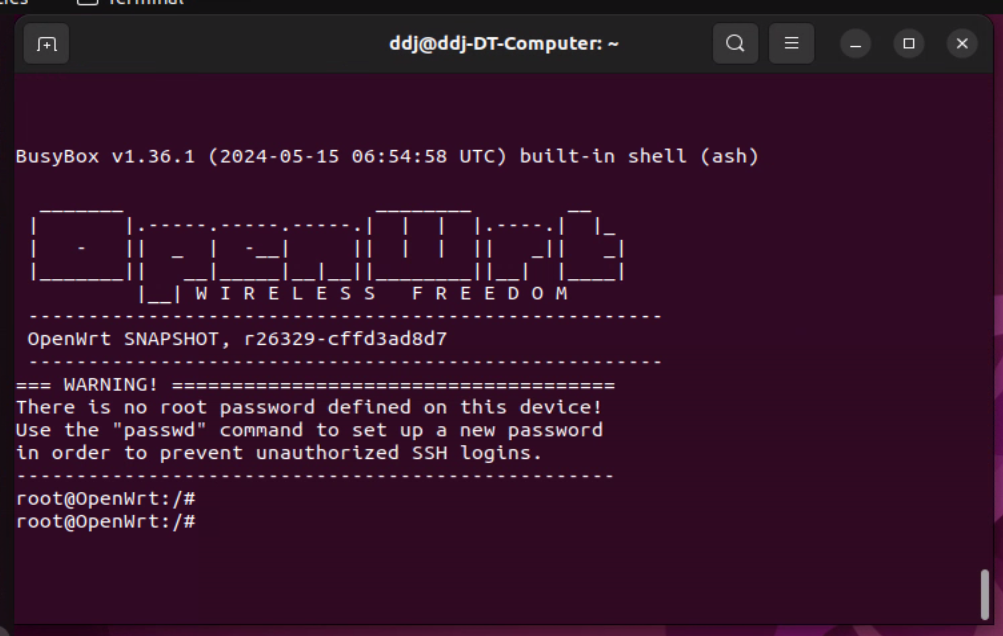Close the terminal window
1003x636 pixels.
click(962, 44)
